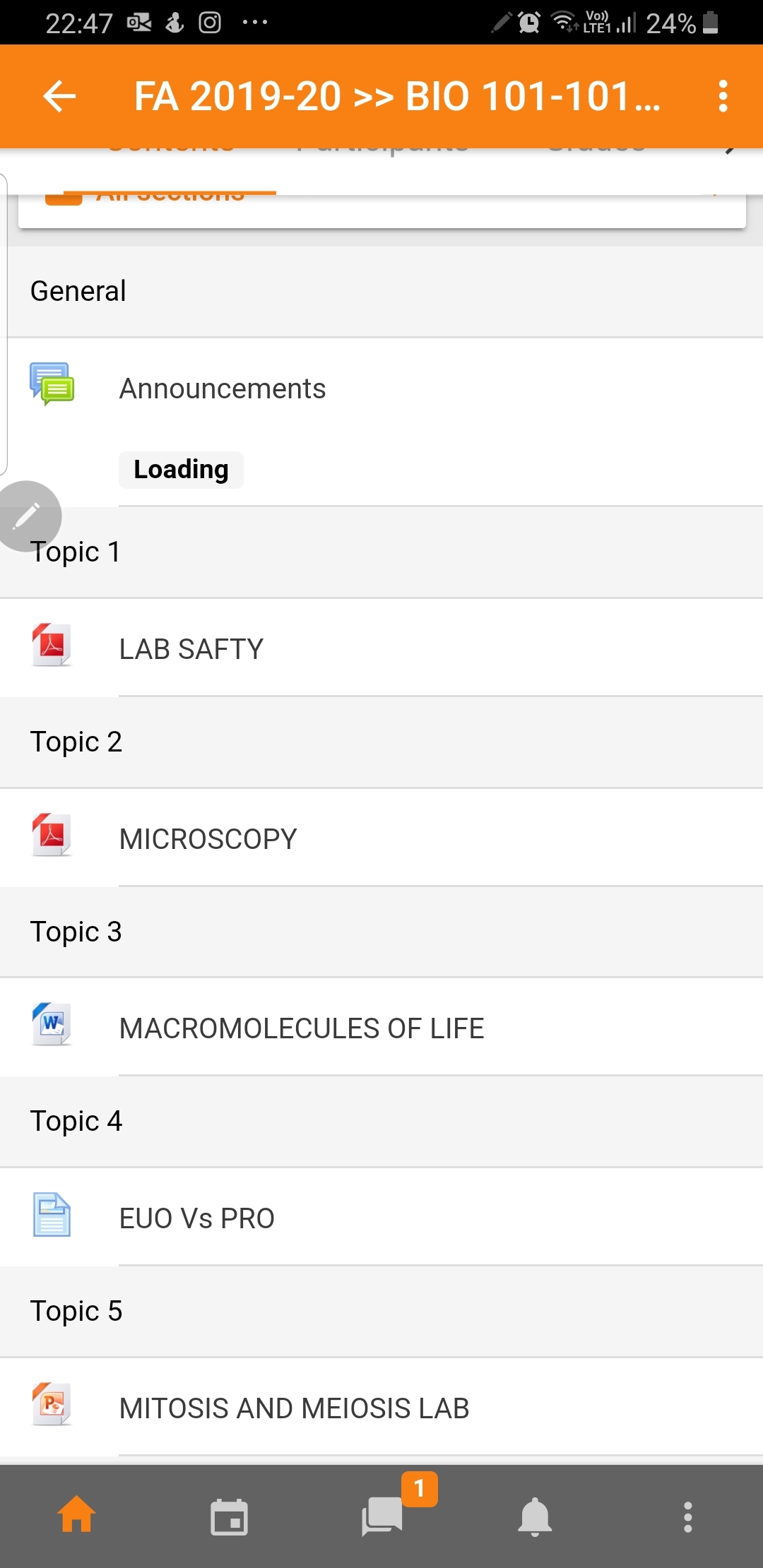Open the More menu in bottom bar
The image size is (763, 1568).
687,1516
